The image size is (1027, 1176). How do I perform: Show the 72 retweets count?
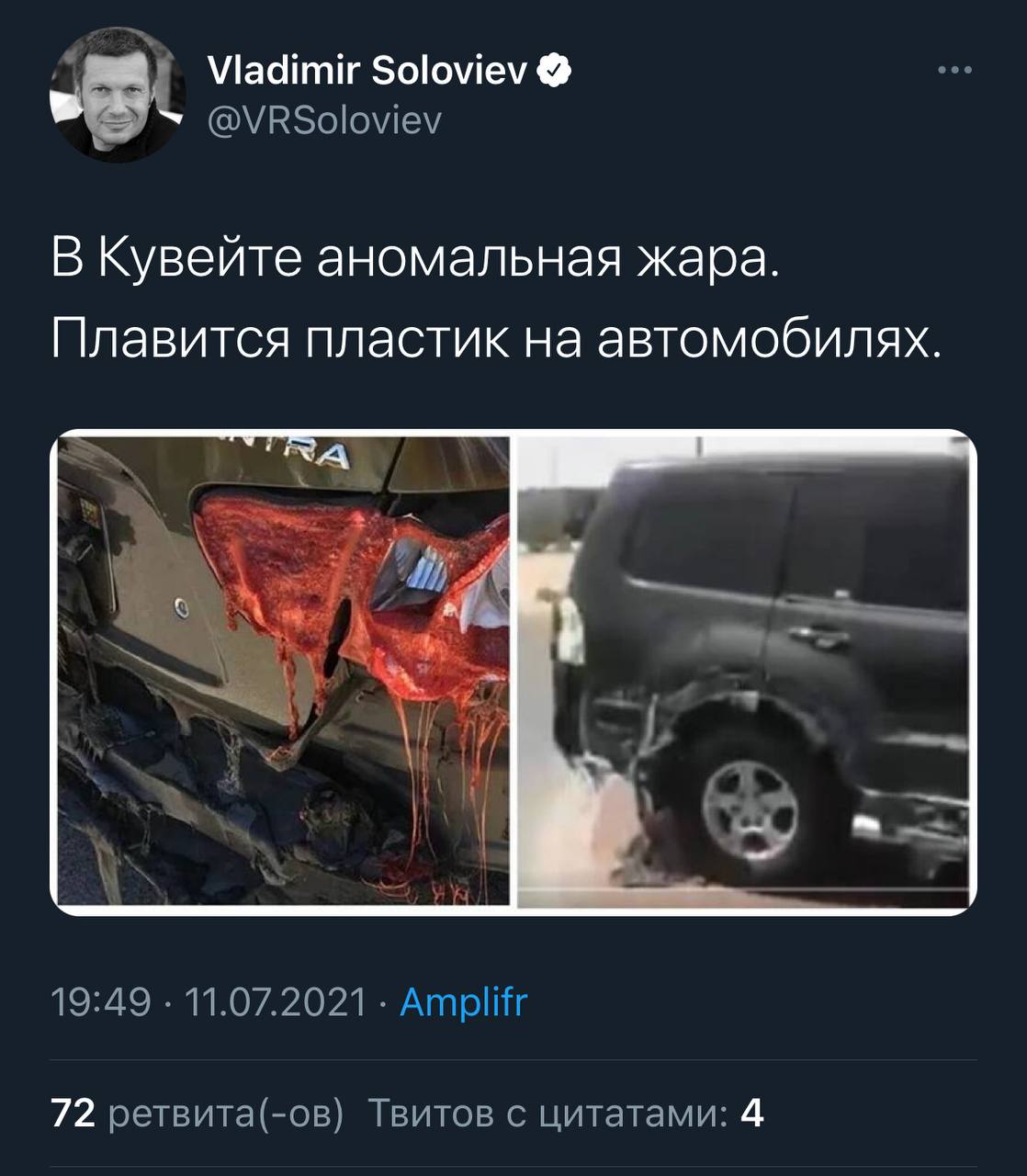tap(73, 1113)
